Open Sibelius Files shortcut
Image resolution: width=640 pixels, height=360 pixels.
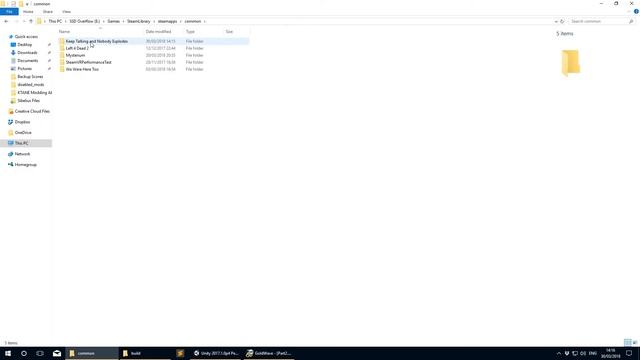coord(28,100)
